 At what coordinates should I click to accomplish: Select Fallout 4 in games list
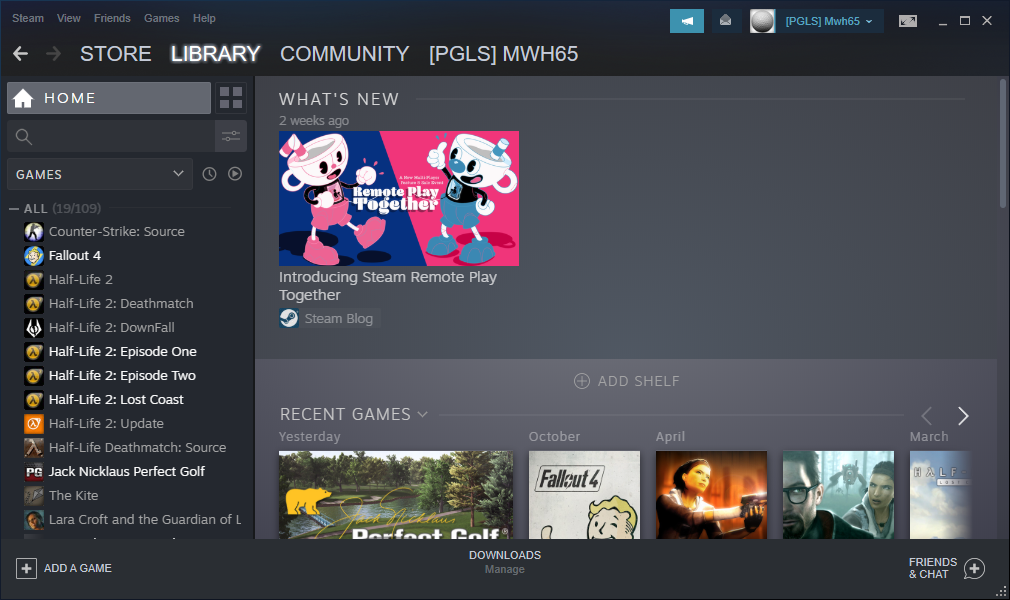(x=75, y=255)
